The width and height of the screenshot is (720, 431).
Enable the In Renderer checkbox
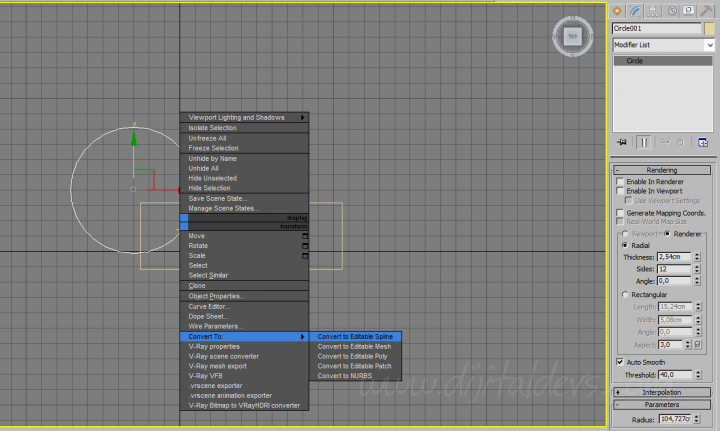pos(620,182)
